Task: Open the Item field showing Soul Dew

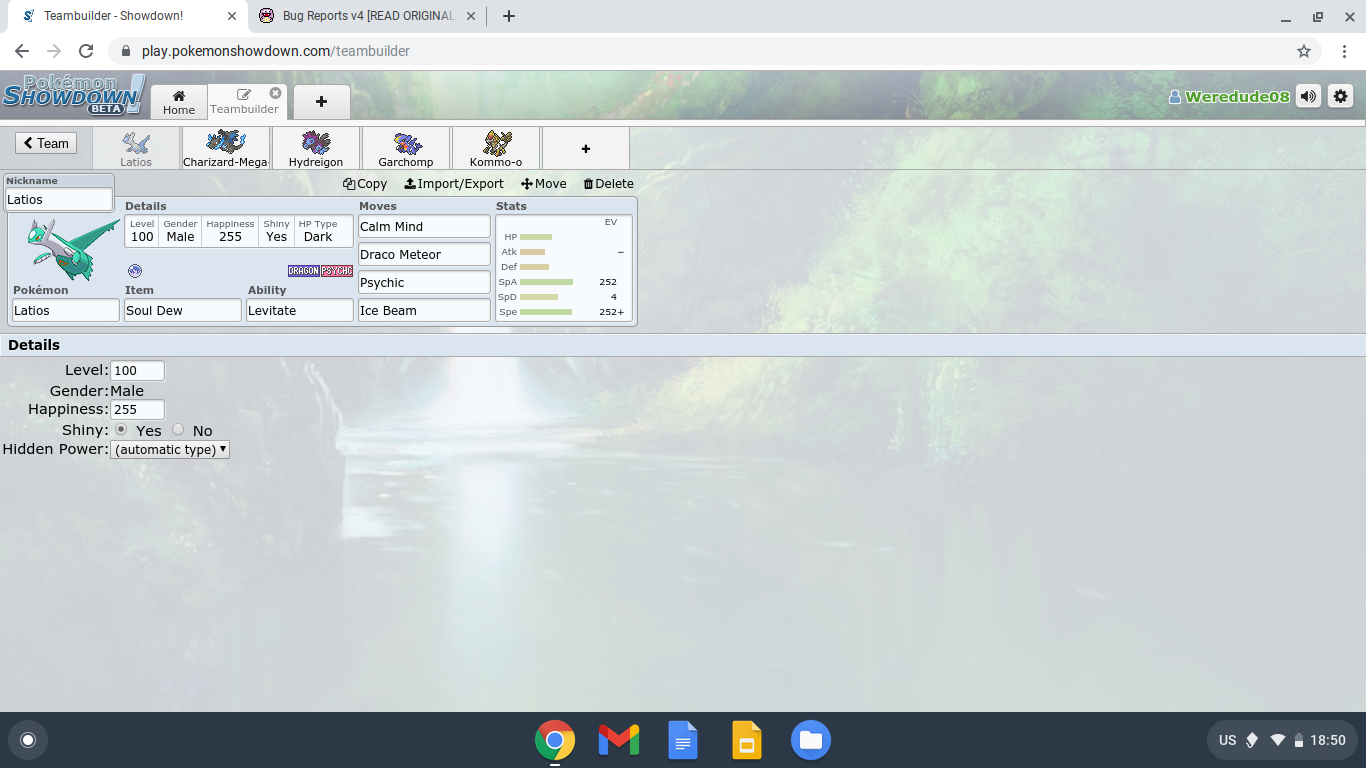Action: (182, 311)
